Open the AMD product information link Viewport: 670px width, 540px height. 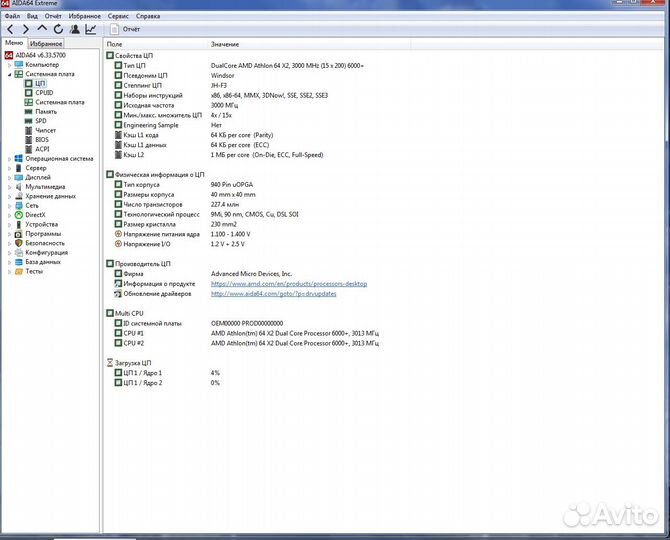coord(288,284)
